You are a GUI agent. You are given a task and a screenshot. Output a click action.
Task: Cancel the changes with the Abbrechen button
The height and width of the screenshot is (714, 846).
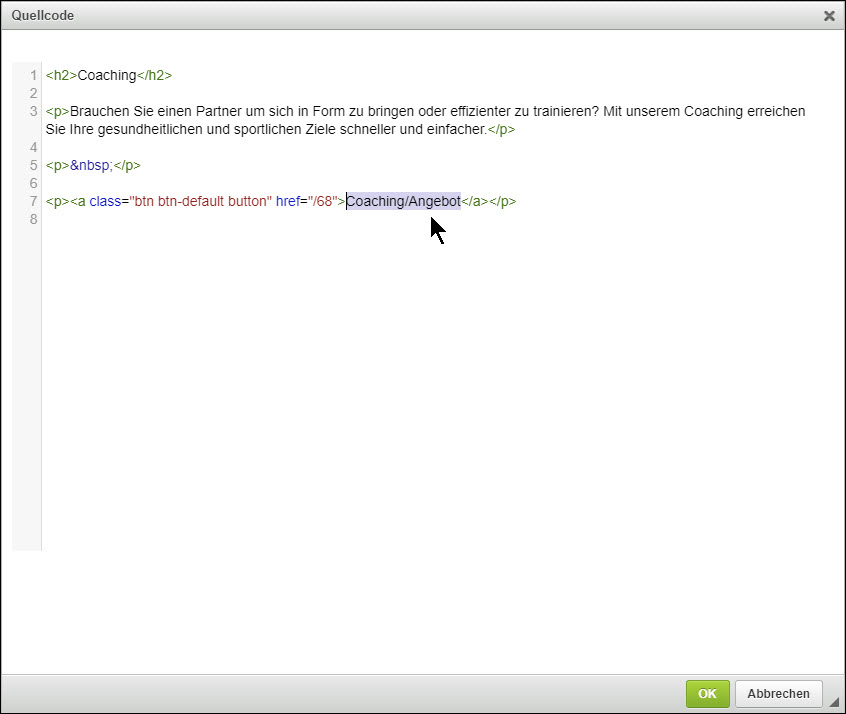tap(778, 693)
